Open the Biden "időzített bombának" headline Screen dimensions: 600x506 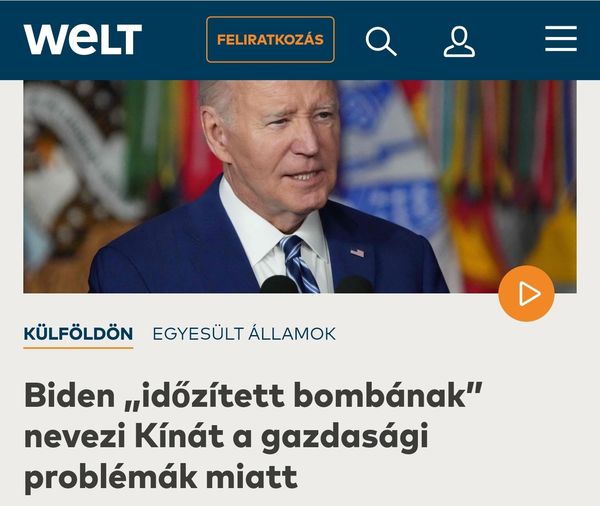tap(253, 437)
